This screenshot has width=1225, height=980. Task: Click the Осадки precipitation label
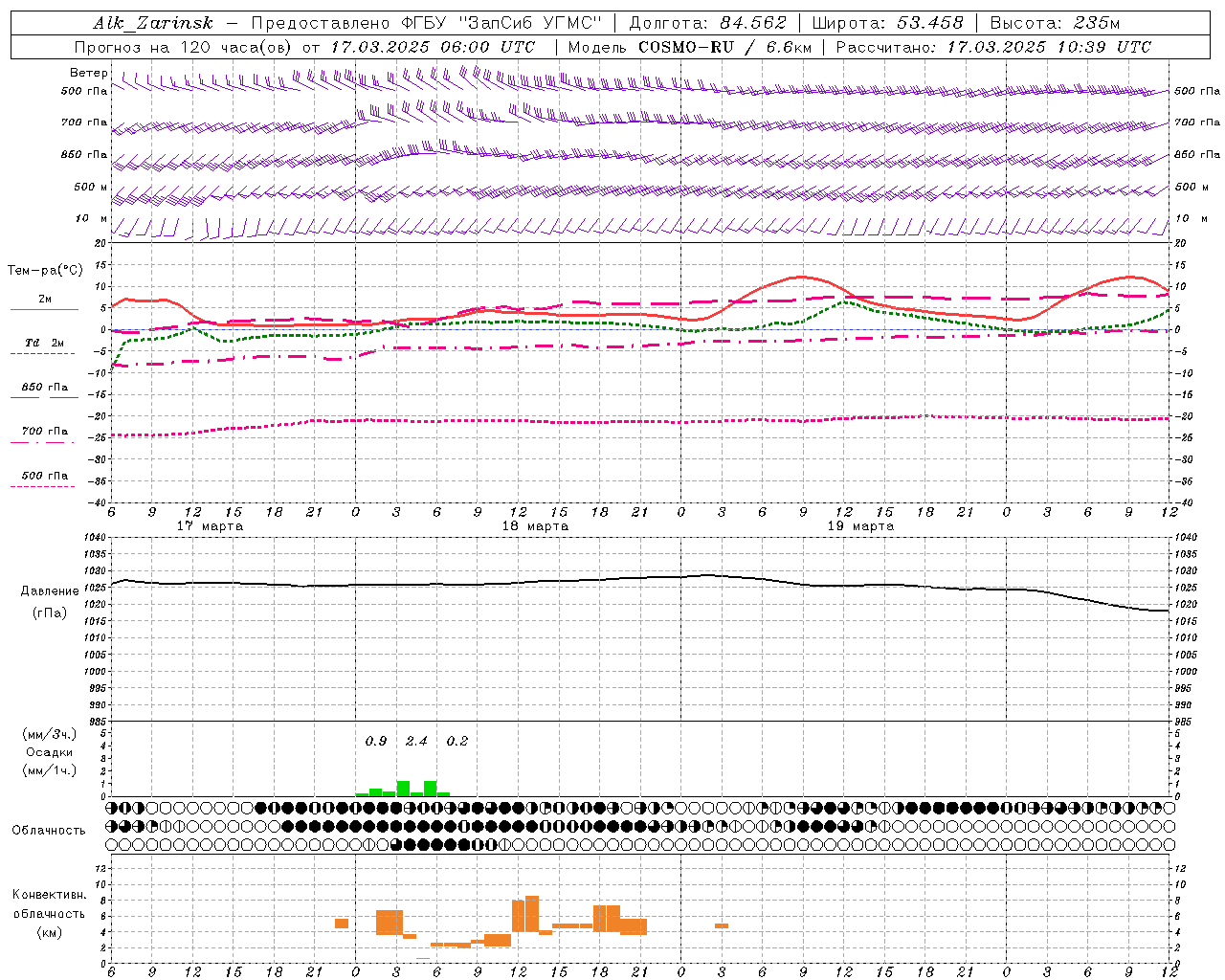50,752
